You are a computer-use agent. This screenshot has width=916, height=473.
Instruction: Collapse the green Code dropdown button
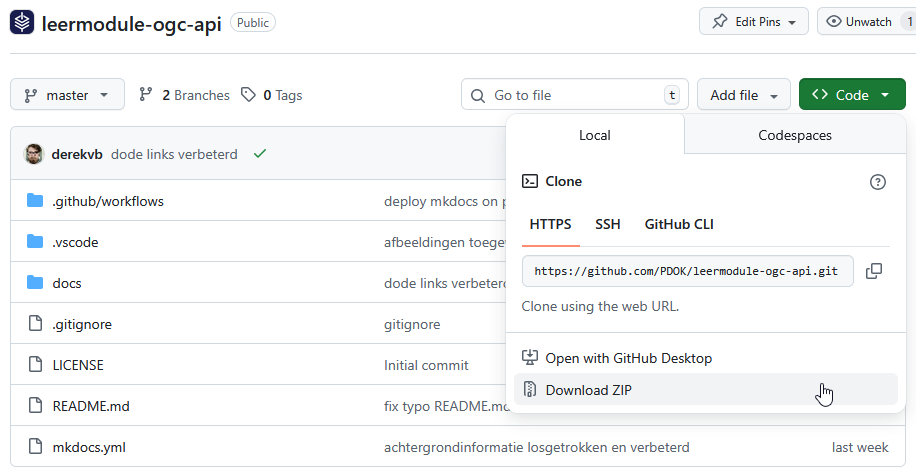(852, 95)
